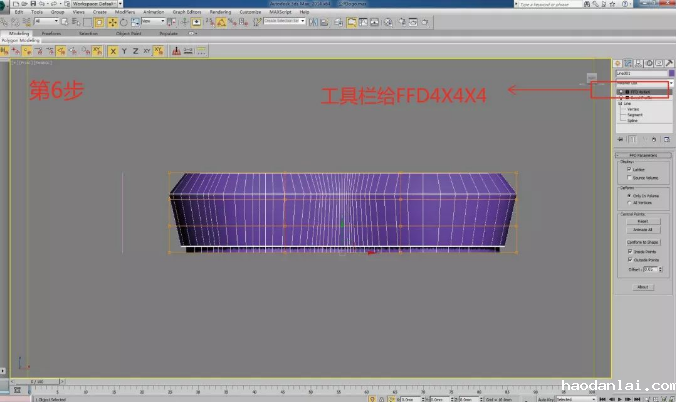The image size is (676, 402).
Task: Select All Vertices radio option
Action: pyautogui.click(x=629, y=202)
